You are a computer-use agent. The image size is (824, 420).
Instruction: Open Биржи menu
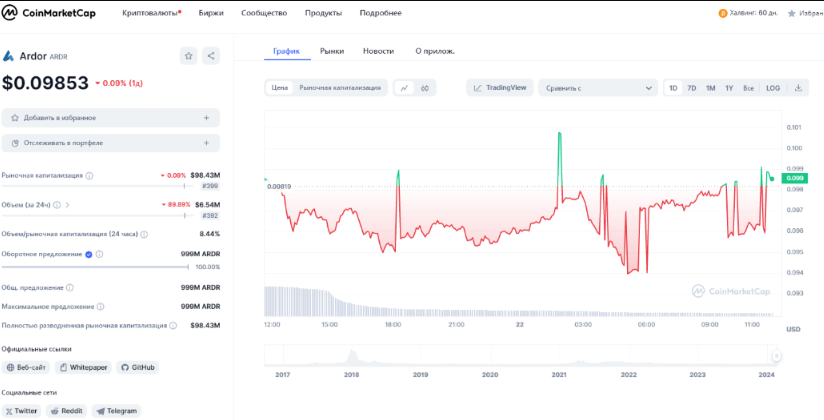211,13
